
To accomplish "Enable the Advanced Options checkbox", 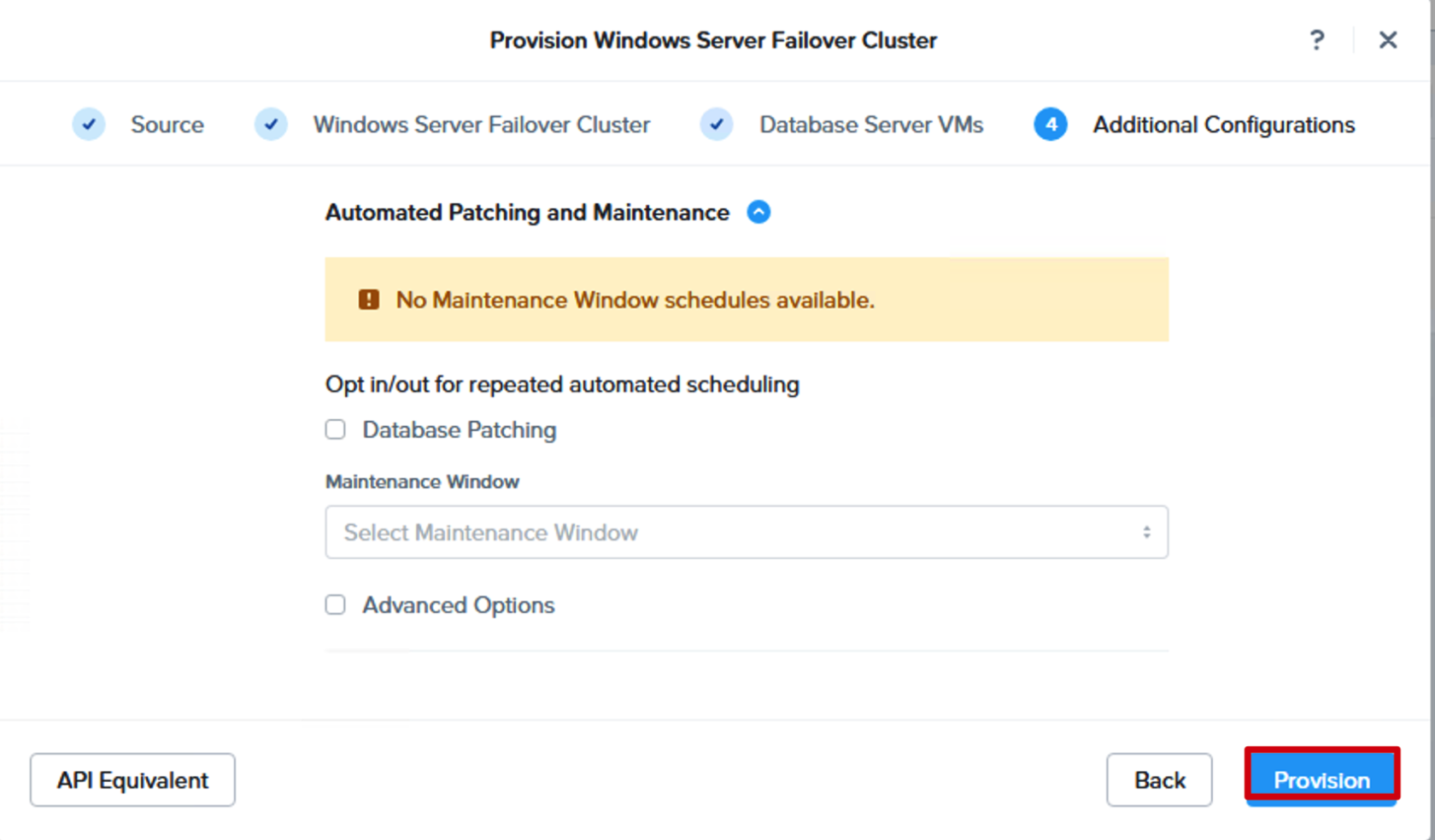I will click(336, 605).
